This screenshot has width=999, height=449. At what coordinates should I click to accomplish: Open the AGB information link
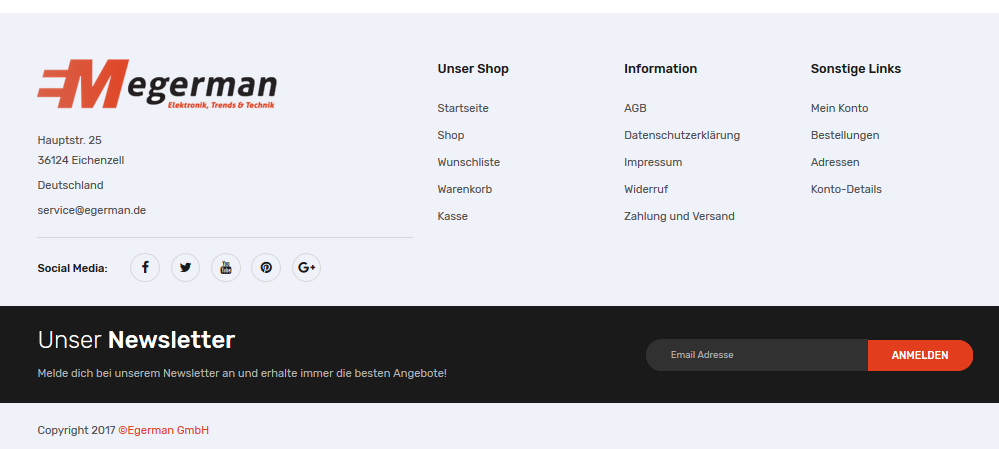pyautogui.click(x=635, y=108)
